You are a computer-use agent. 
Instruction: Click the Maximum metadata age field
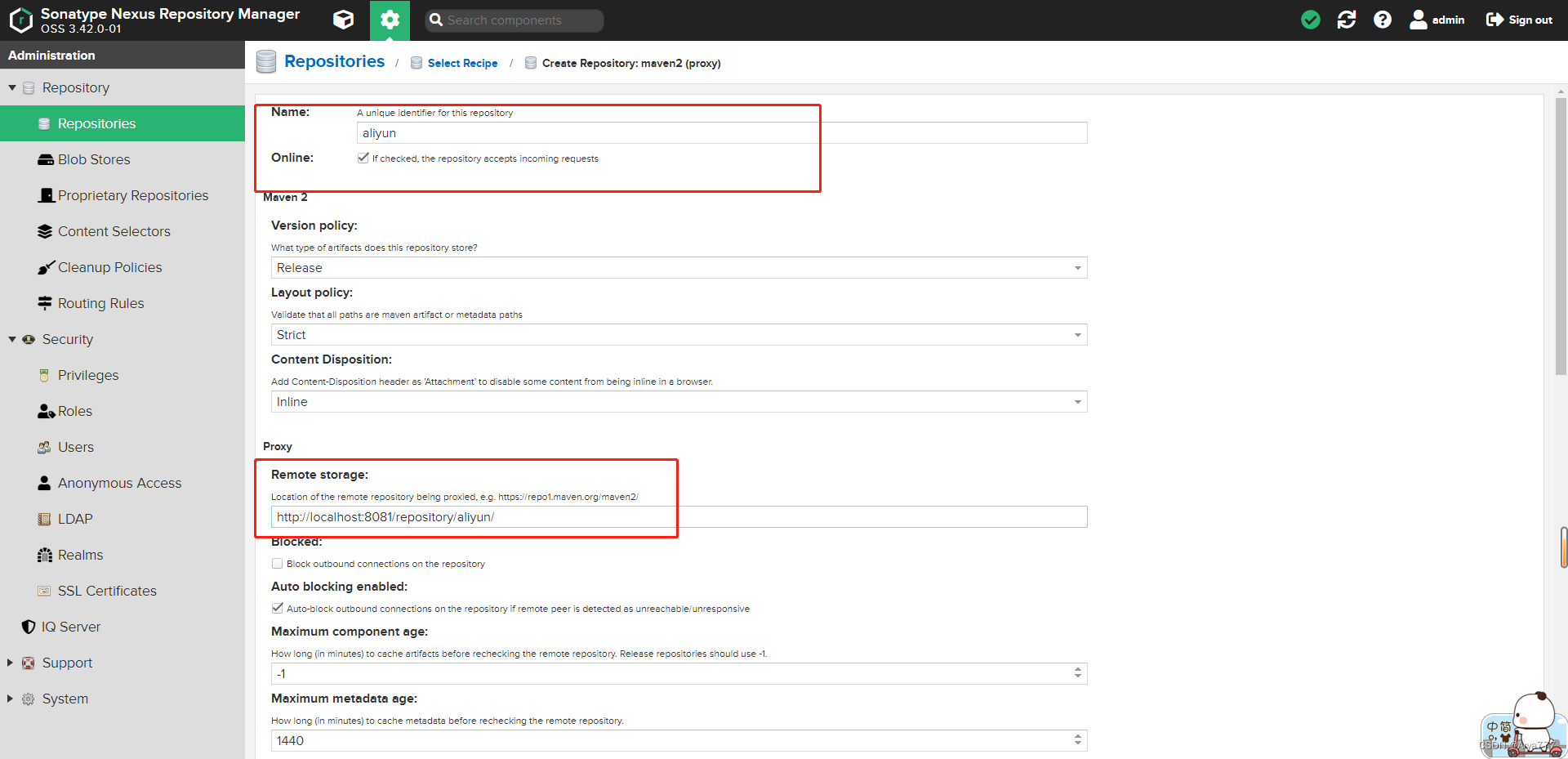coord(671,741)
